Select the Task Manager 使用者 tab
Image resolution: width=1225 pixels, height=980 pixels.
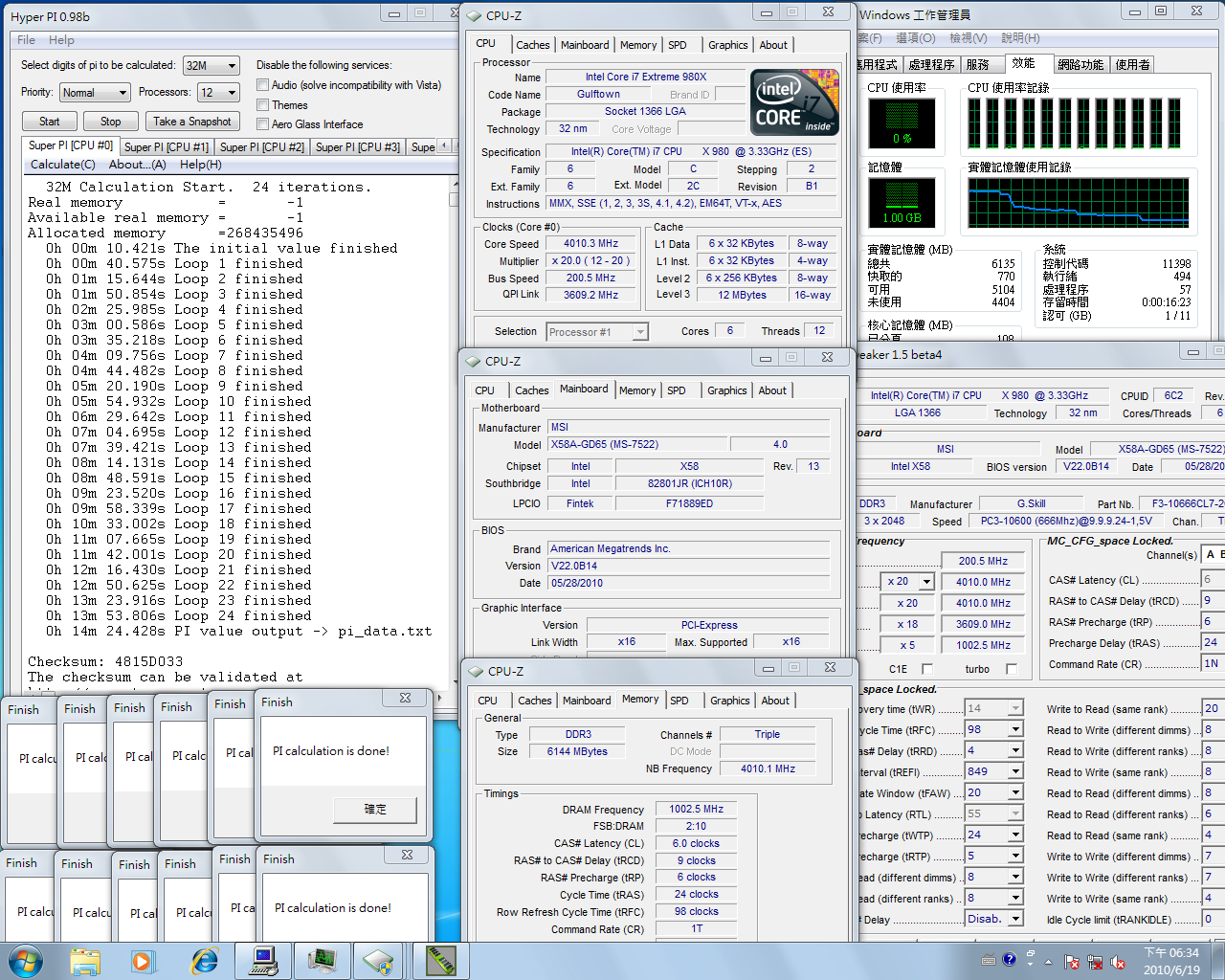point(1132,65)
